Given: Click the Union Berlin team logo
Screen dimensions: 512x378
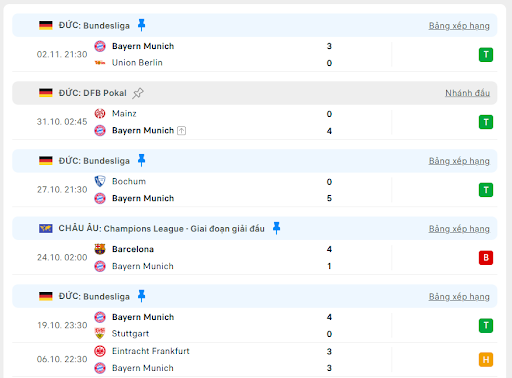Looking at the screenshot, I should pos(100,63).
